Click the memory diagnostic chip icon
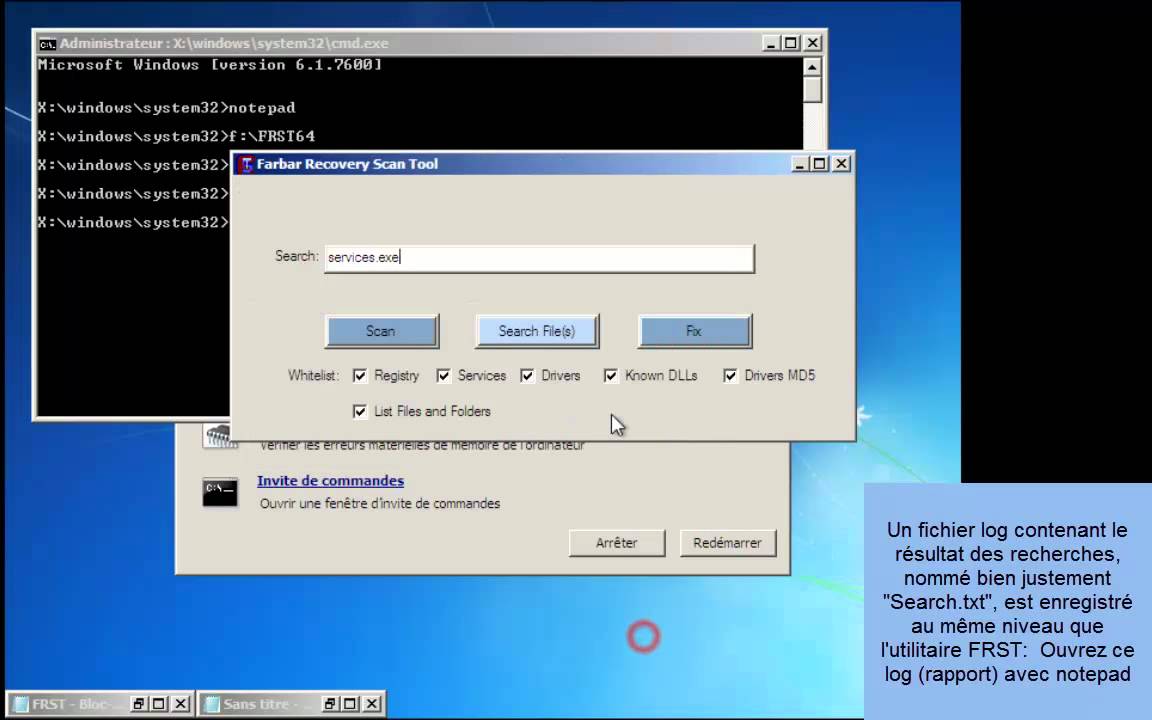 [x=219, y=436]
